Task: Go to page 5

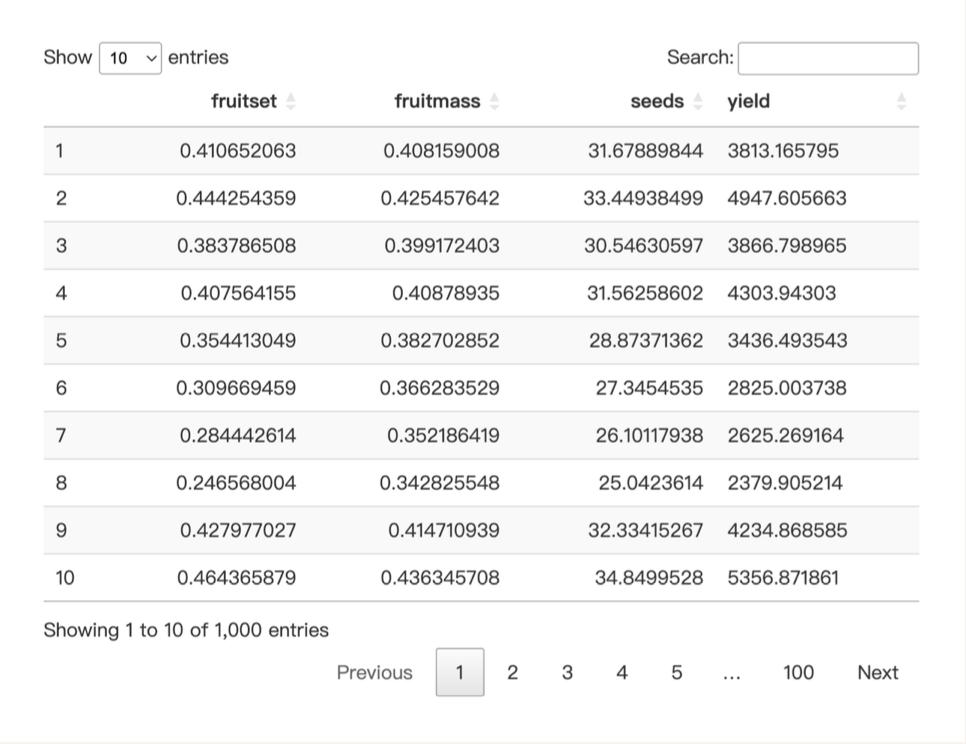Action: [676, 673]
